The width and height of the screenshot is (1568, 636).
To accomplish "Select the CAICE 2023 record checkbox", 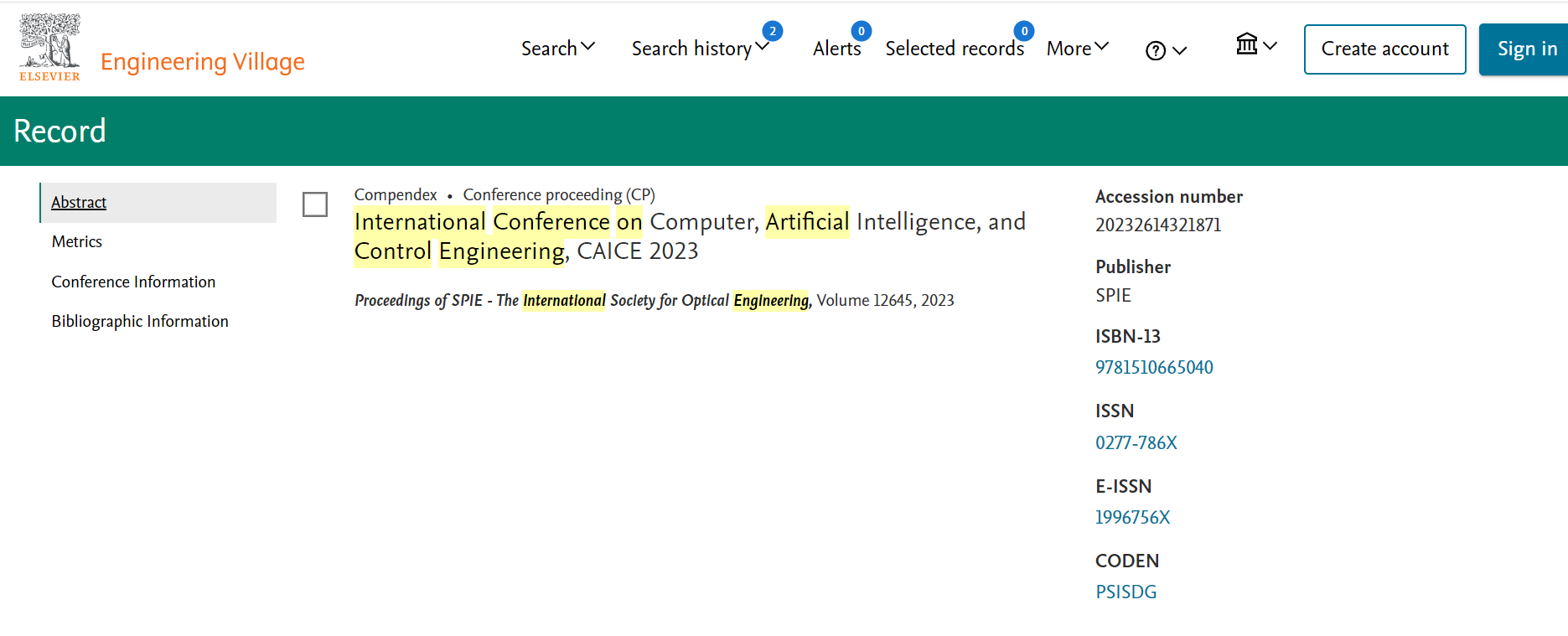I will click(315, 204).
